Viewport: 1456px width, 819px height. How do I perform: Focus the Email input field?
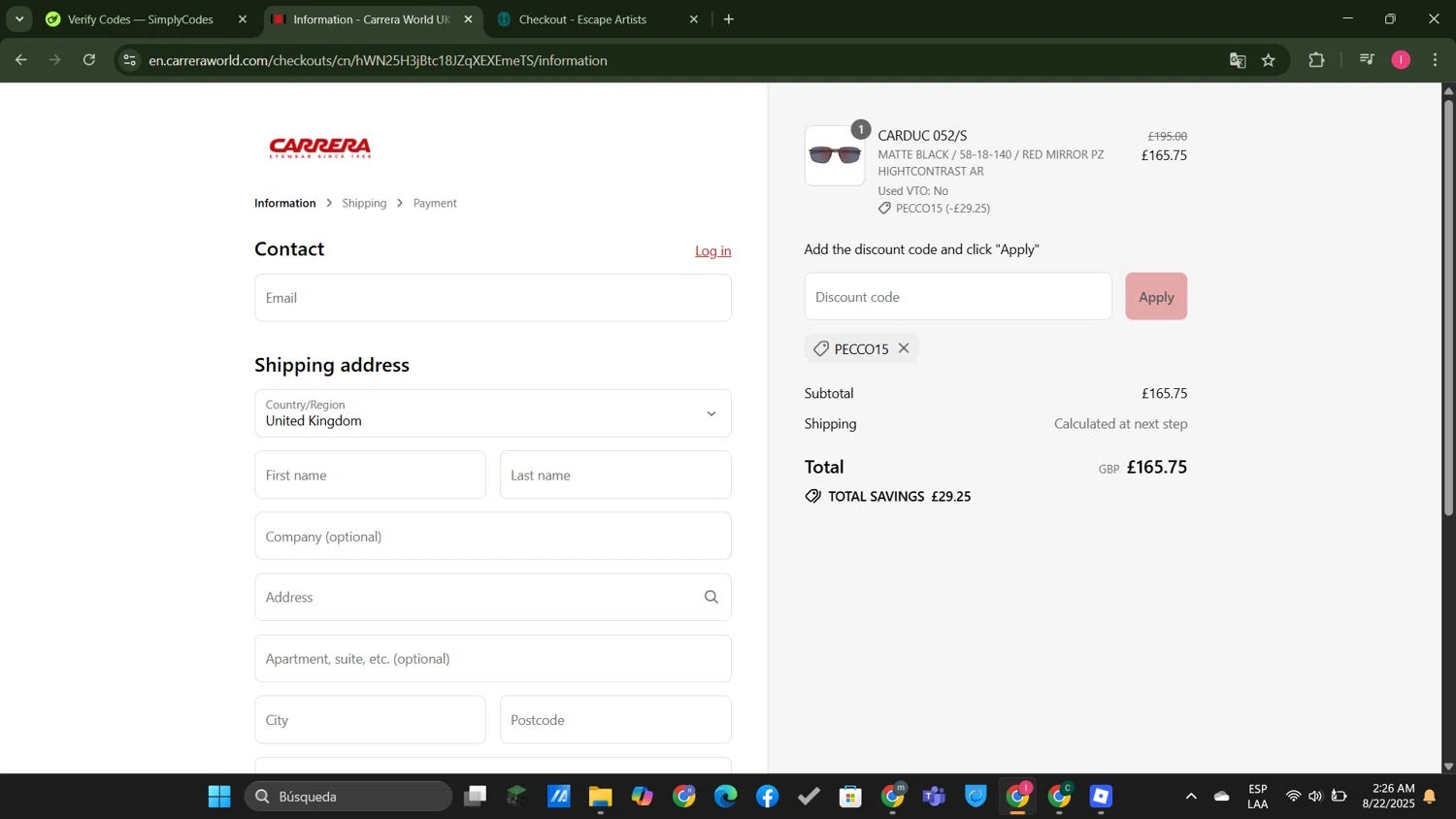pyautogui.click(x=493, y=298)
